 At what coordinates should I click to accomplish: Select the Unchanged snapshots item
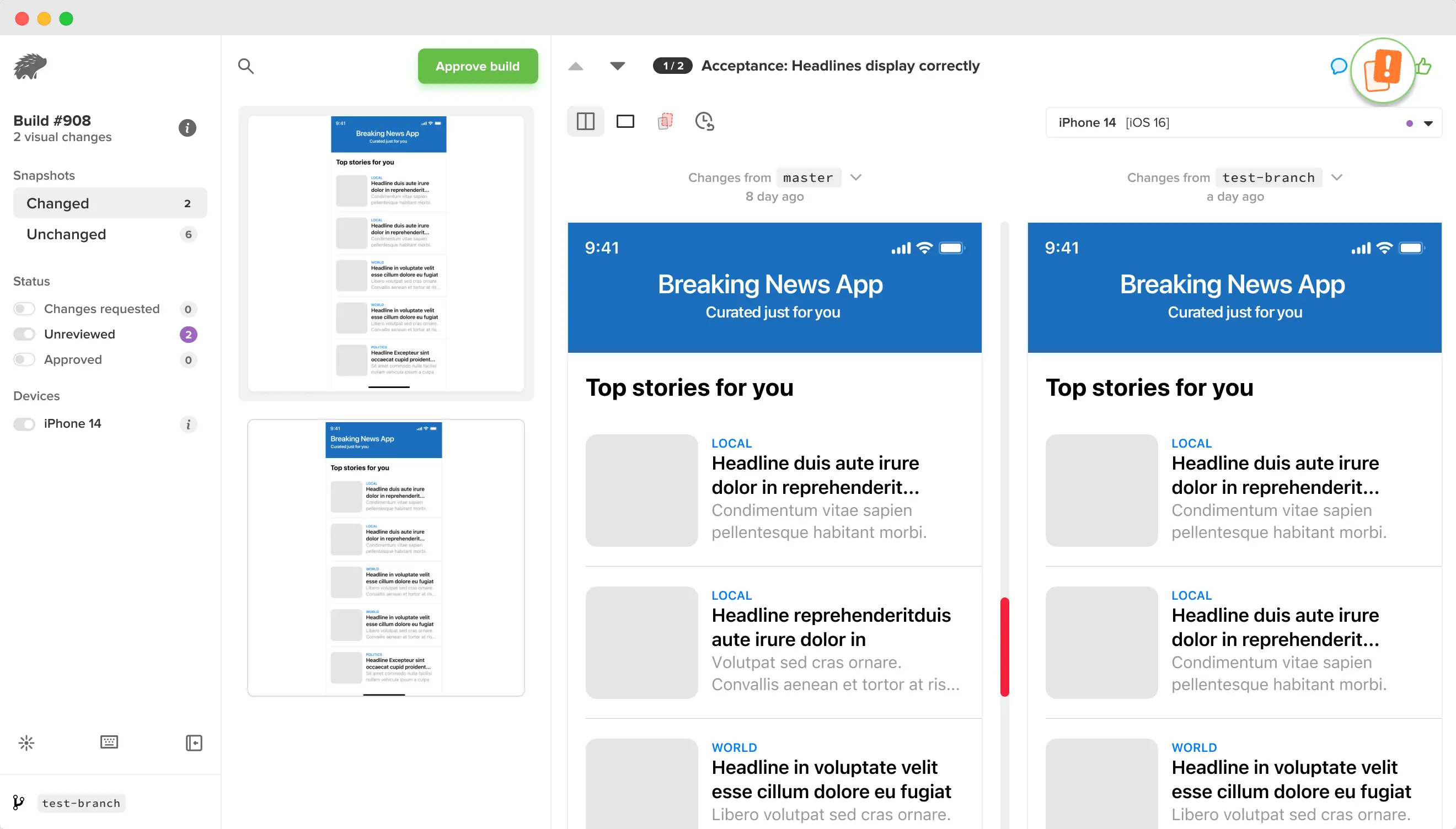(x=110, y=234)
